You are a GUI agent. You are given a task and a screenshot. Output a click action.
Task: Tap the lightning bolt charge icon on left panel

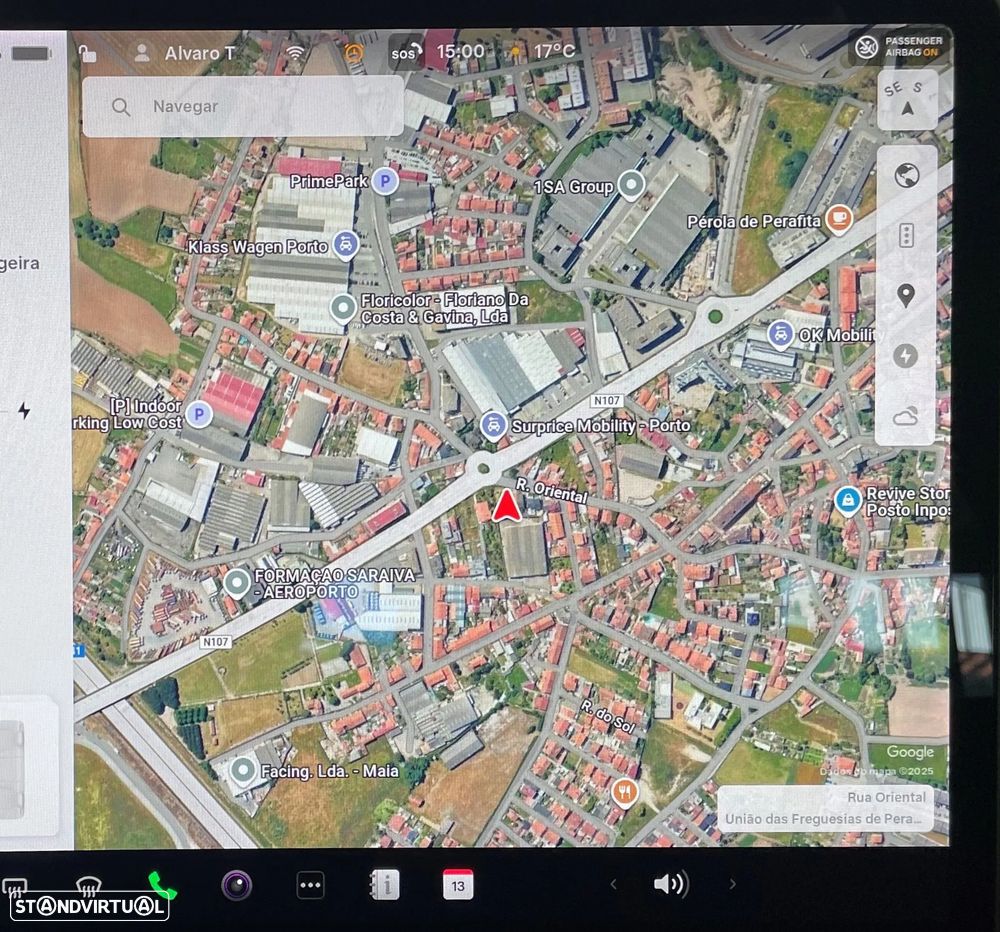click(24, 410)
